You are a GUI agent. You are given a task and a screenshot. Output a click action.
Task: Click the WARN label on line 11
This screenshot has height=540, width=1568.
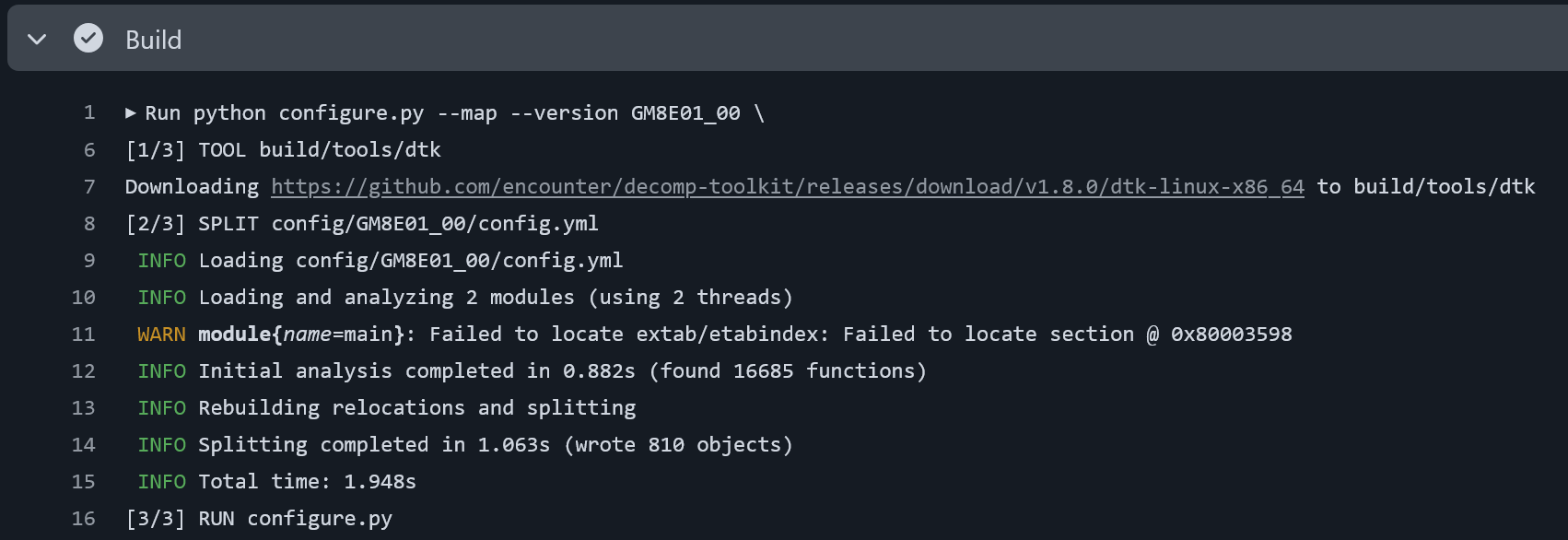click(161, 335)
